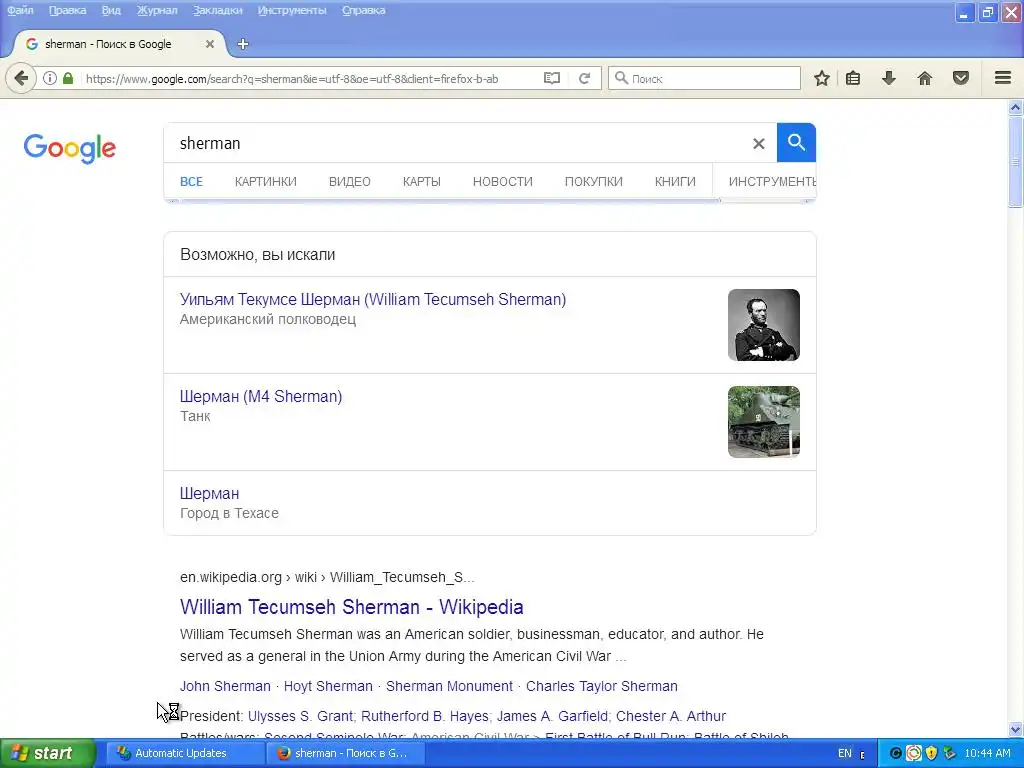Open the Инструменты menu
Screen dimensions: 1024x768
tap(292, 10)
